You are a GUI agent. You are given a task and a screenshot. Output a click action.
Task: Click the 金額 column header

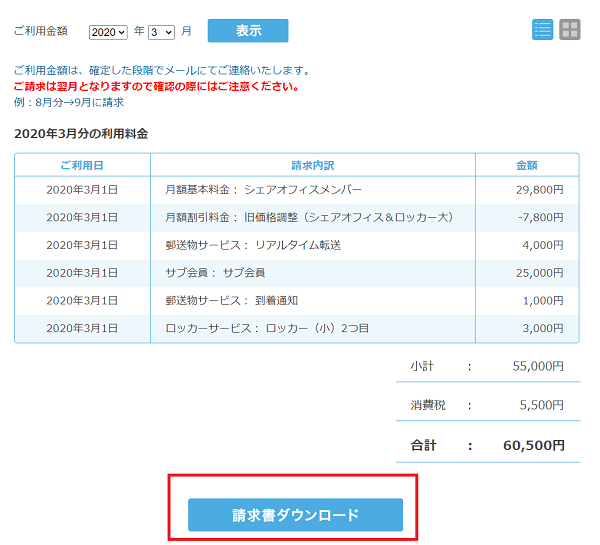[526, 165]
